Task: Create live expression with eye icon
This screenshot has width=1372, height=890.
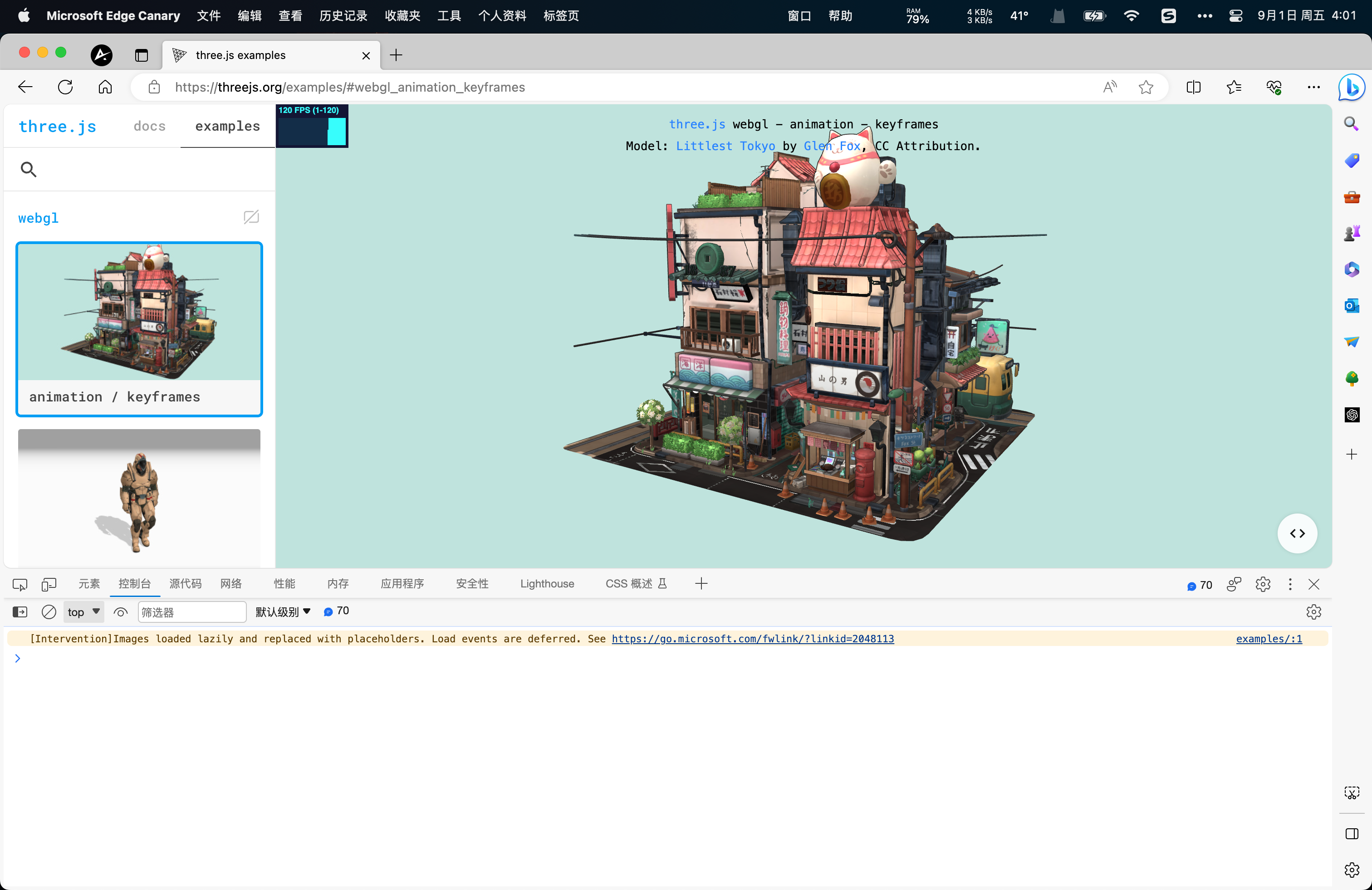Action: pyautogui.click(x=121, y=611)
